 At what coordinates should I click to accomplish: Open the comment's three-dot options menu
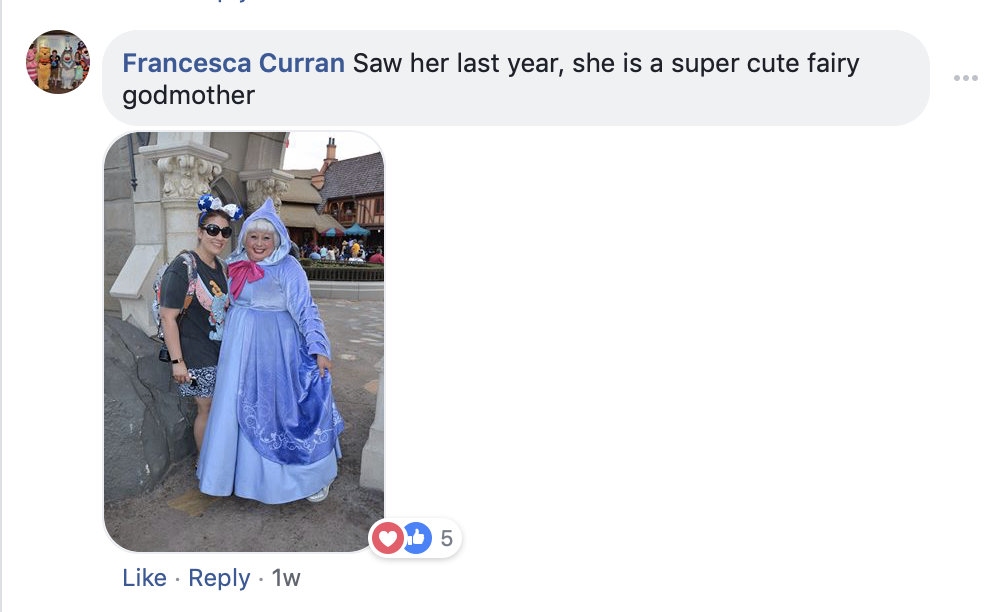pos(966,78)
